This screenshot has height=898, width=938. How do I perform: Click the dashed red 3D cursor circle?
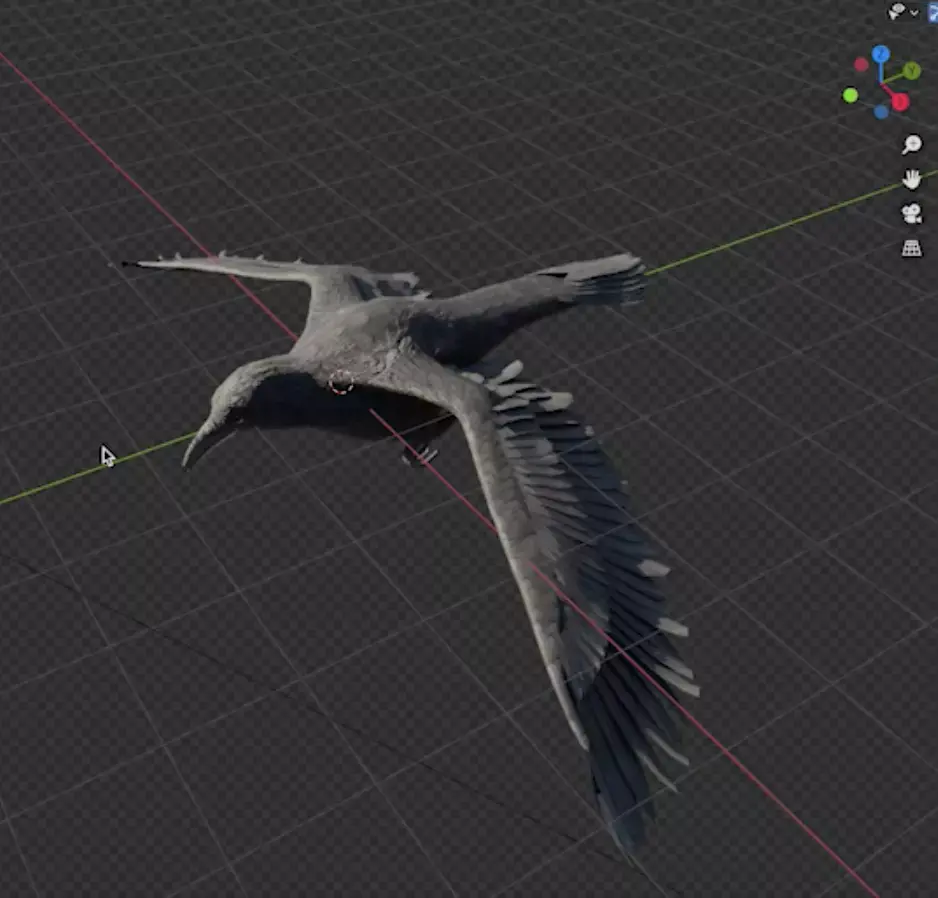[x=341, y=382]
